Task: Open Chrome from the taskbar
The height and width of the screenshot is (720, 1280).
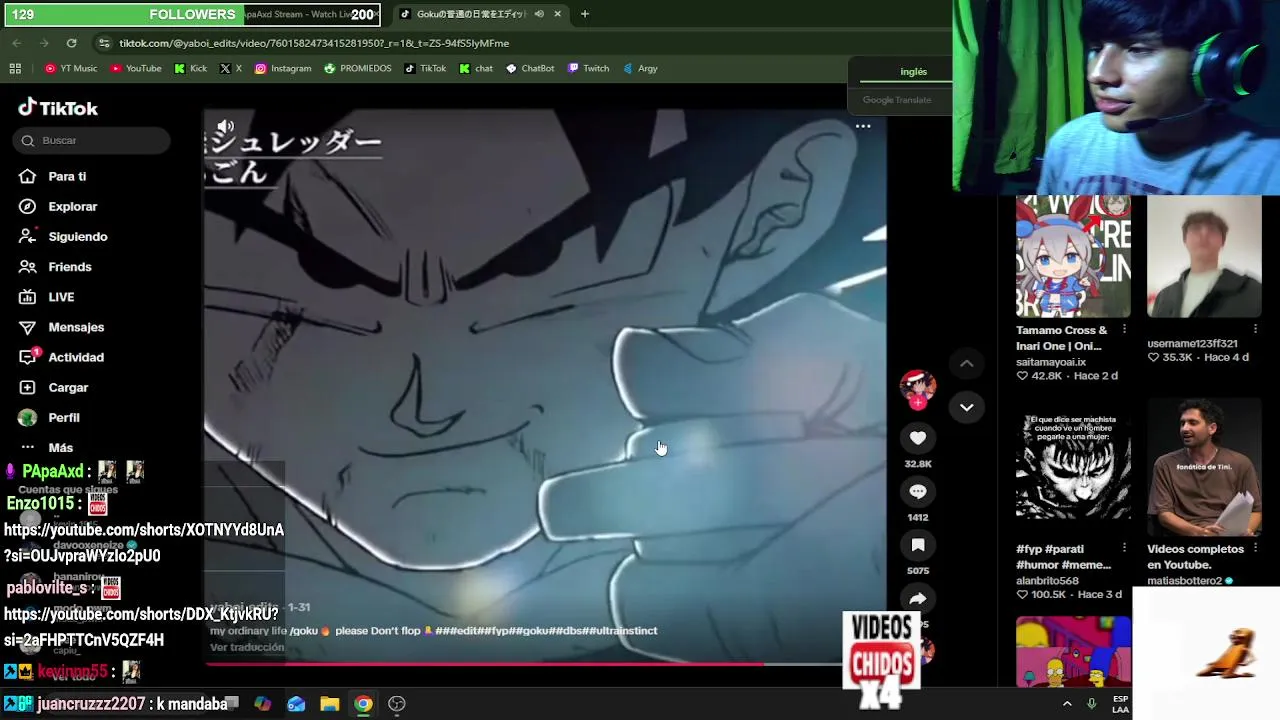Action: coord(363,704)
